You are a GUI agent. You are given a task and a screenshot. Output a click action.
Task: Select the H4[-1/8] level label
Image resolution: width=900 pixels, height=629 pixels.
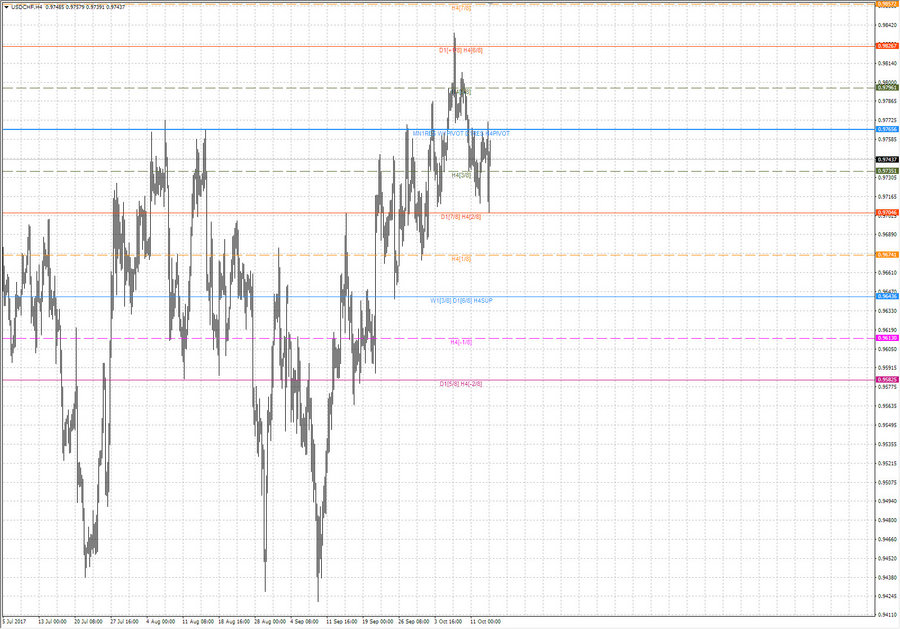coord(461,342)
